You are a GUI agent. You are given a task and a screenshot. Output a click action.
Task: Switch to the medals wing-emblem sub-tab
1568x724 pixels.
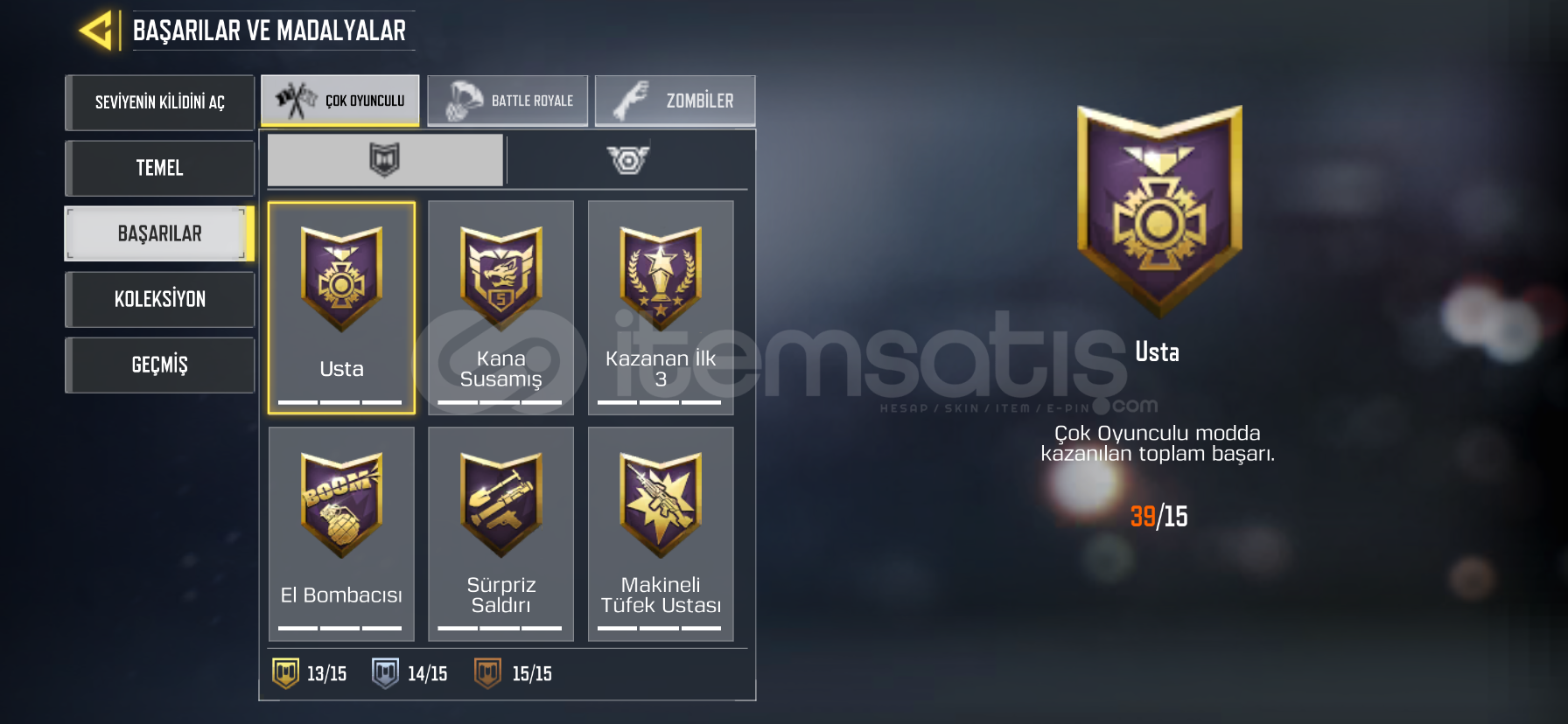tap(628, 160)
